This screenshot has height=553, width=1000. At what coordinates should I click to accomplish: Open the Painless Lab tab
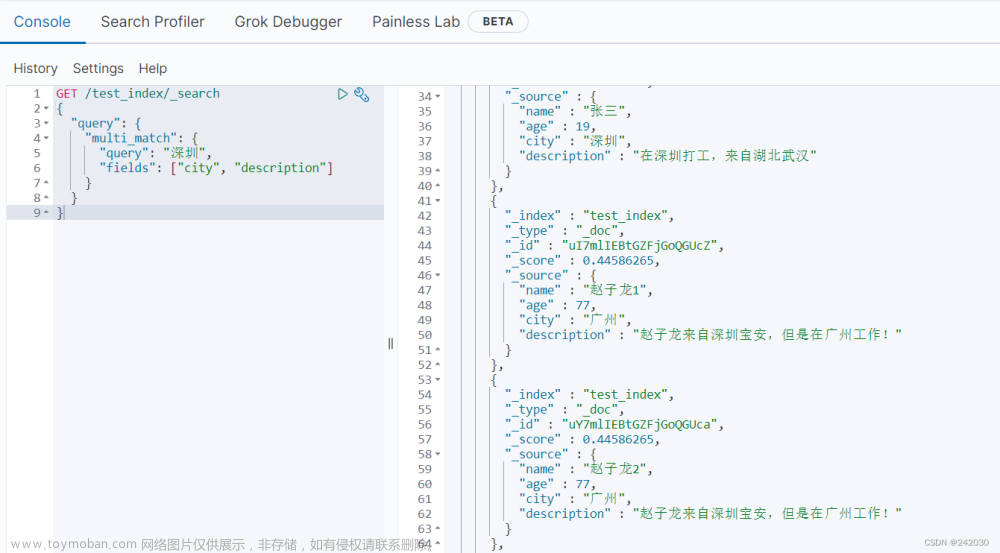click(416, 22)
